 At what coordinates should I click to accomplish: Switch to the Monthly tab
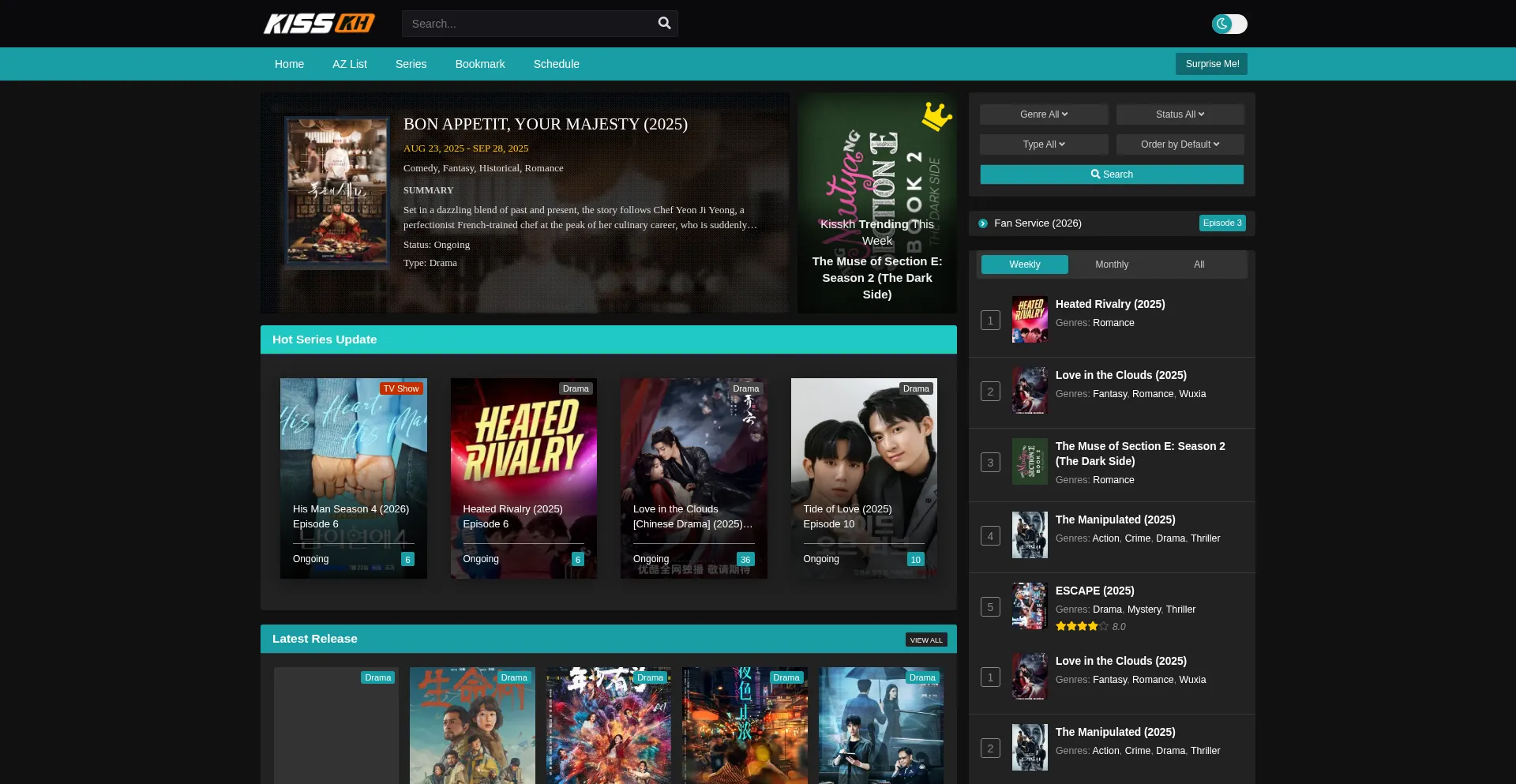click(x=1112, y=264)
